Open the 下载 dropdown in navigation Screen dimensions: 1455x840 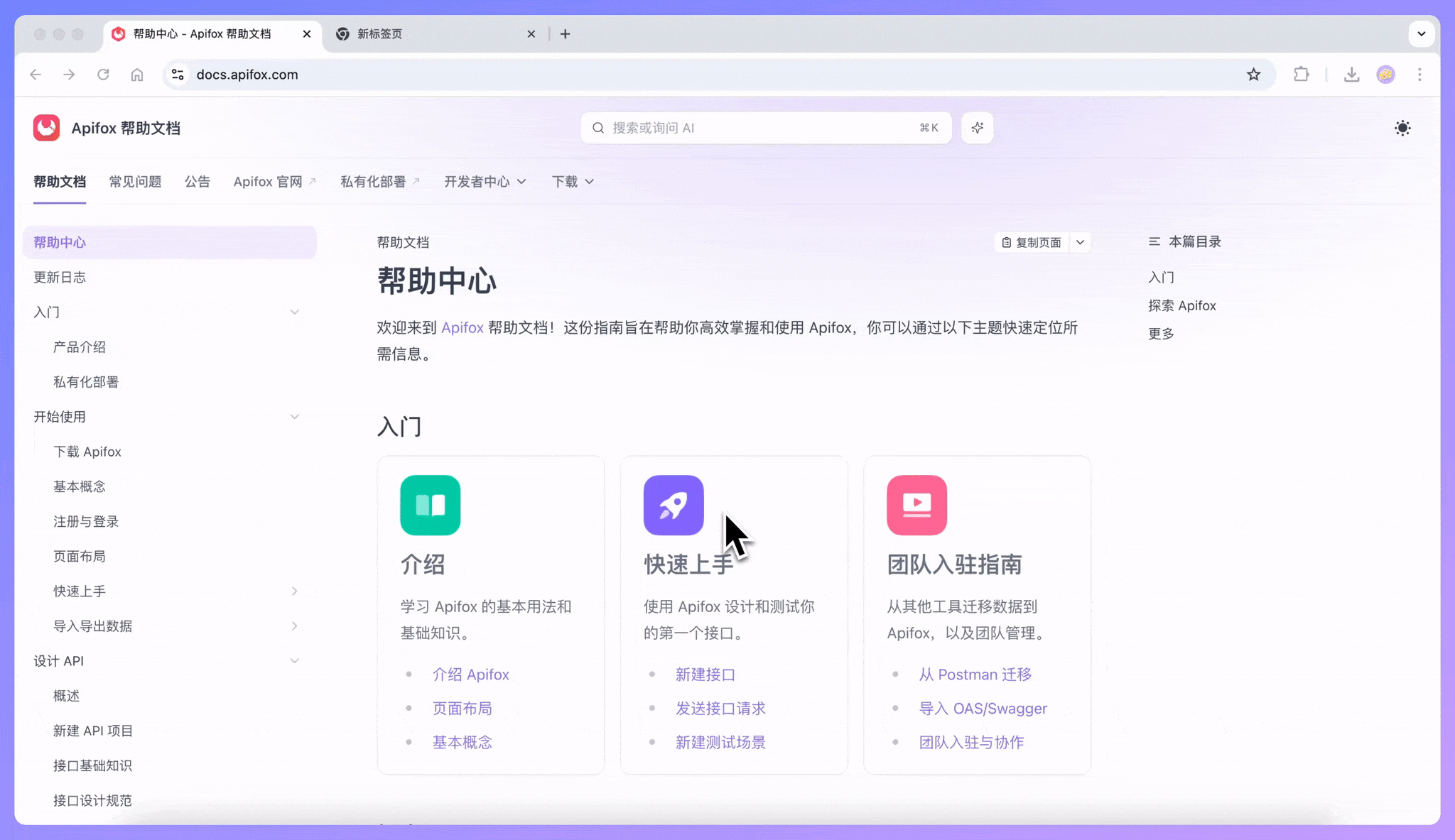point(573,182)
